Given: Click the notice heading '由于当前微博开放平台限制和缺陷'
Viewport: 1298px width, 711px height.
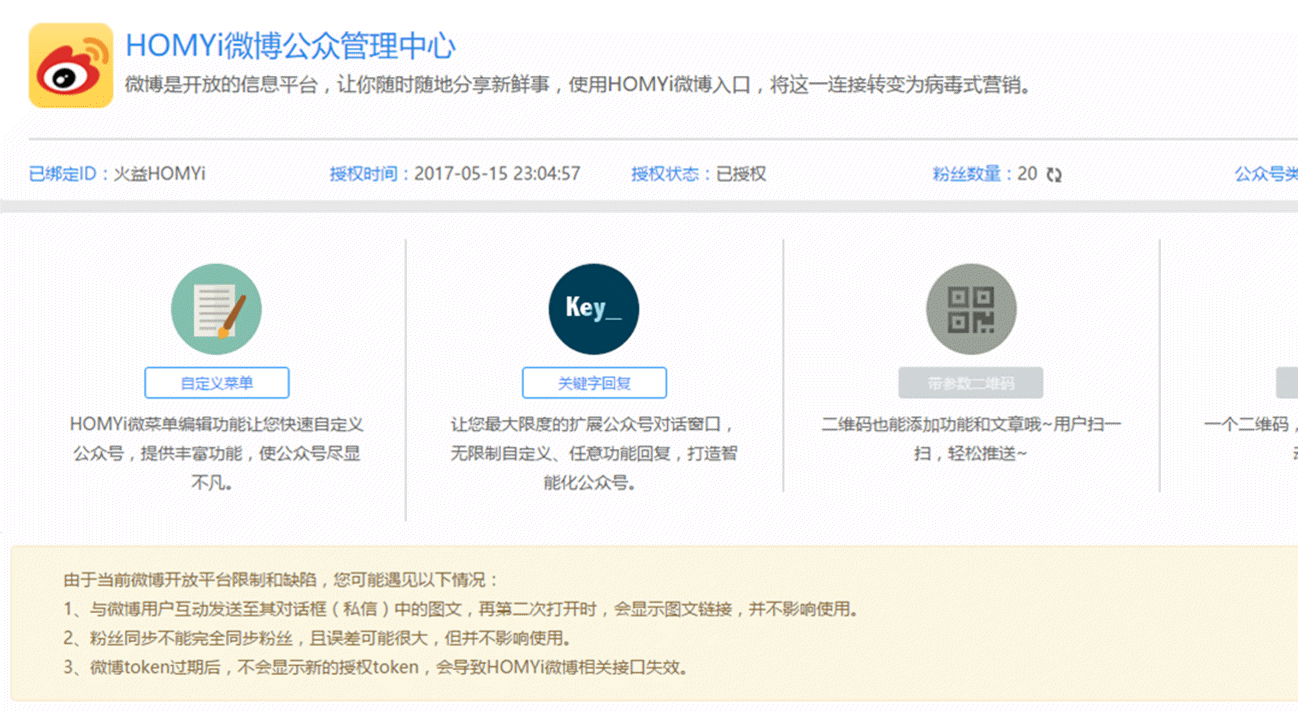Looking at the screenshot, I should 281,580.
